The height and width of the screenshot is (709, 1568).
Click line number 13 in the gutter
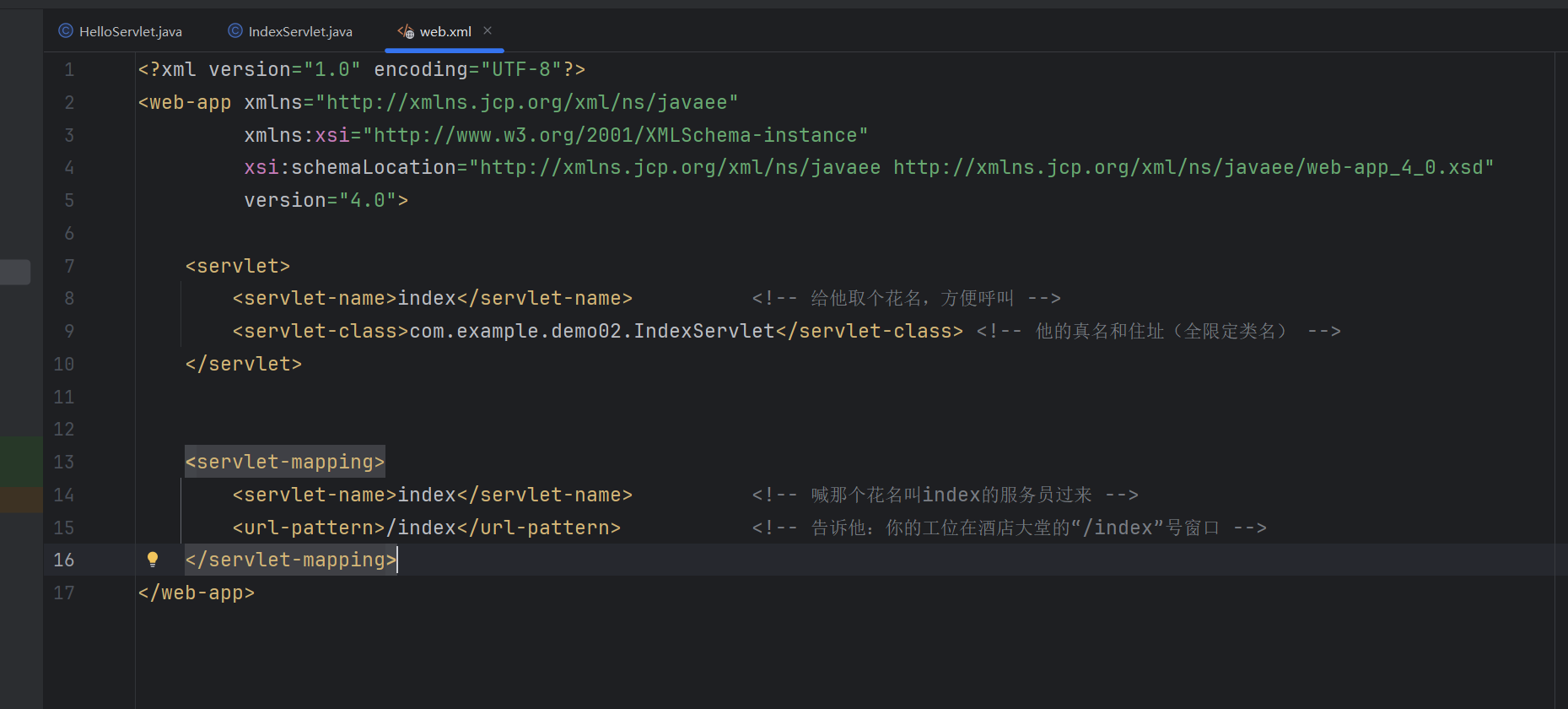(64, 462)
